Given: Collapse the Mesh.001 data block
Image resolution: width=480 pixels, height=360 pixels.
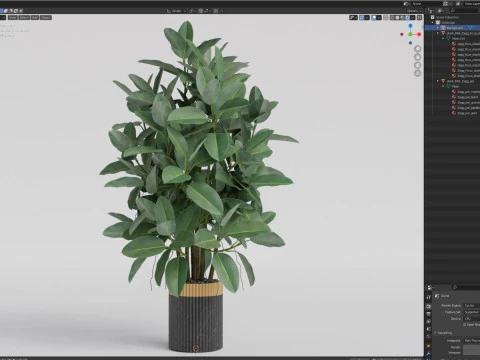Looking at the screenshot, I should coord(443,38).
